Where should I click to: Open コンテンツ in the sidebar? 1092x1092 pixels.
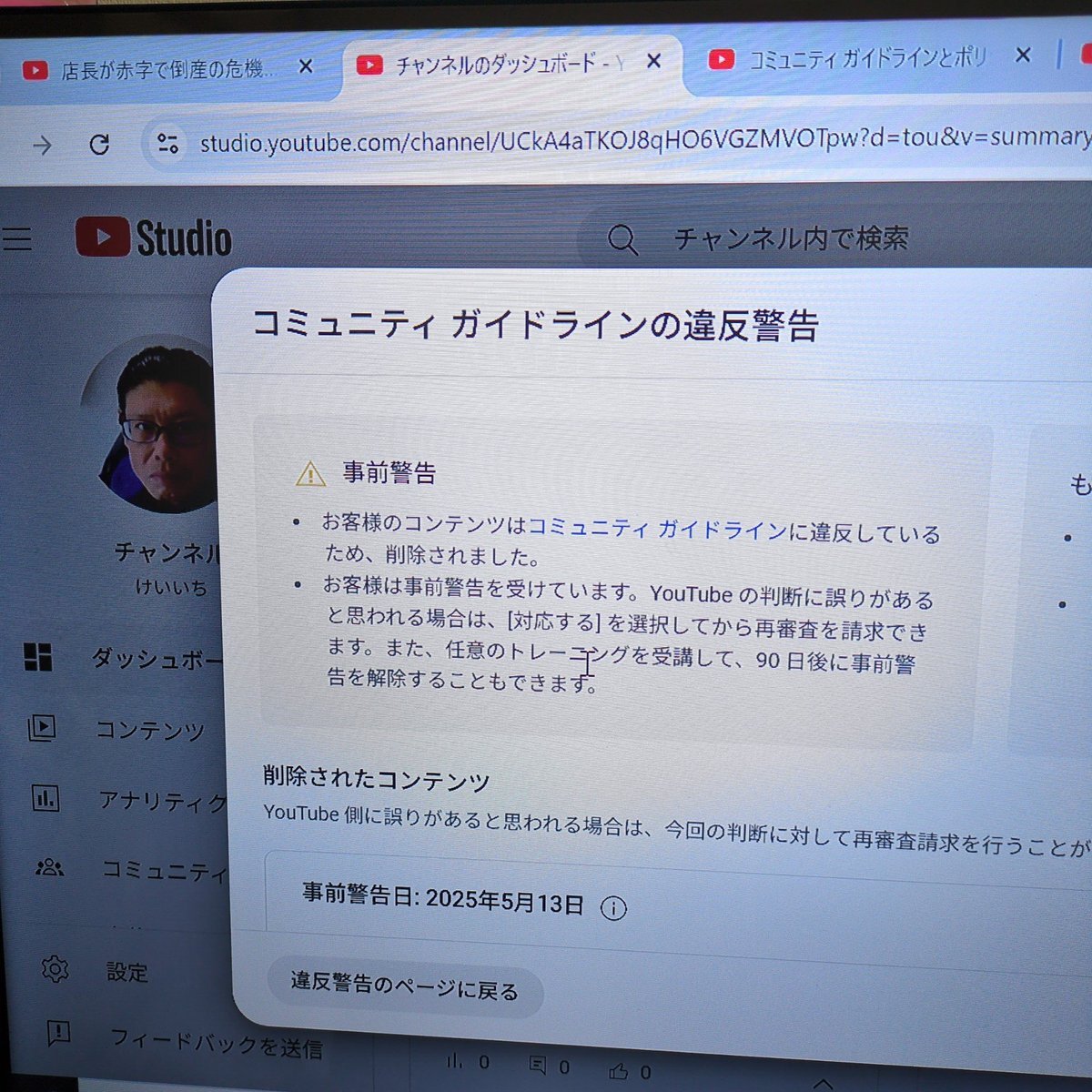150,730
